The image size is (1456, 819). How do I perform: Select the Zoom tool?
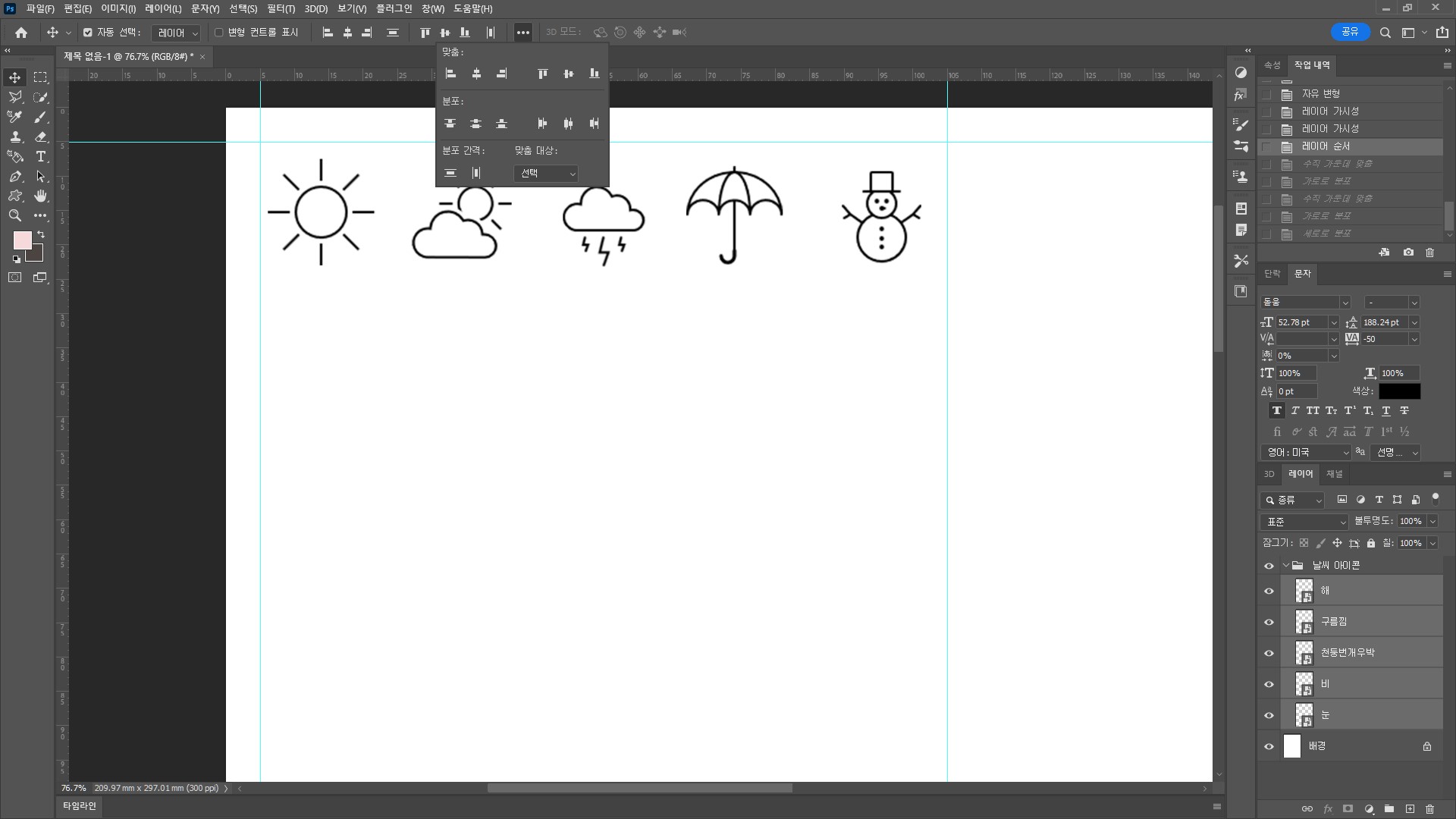pyautogui.click(x=14, y=216)
